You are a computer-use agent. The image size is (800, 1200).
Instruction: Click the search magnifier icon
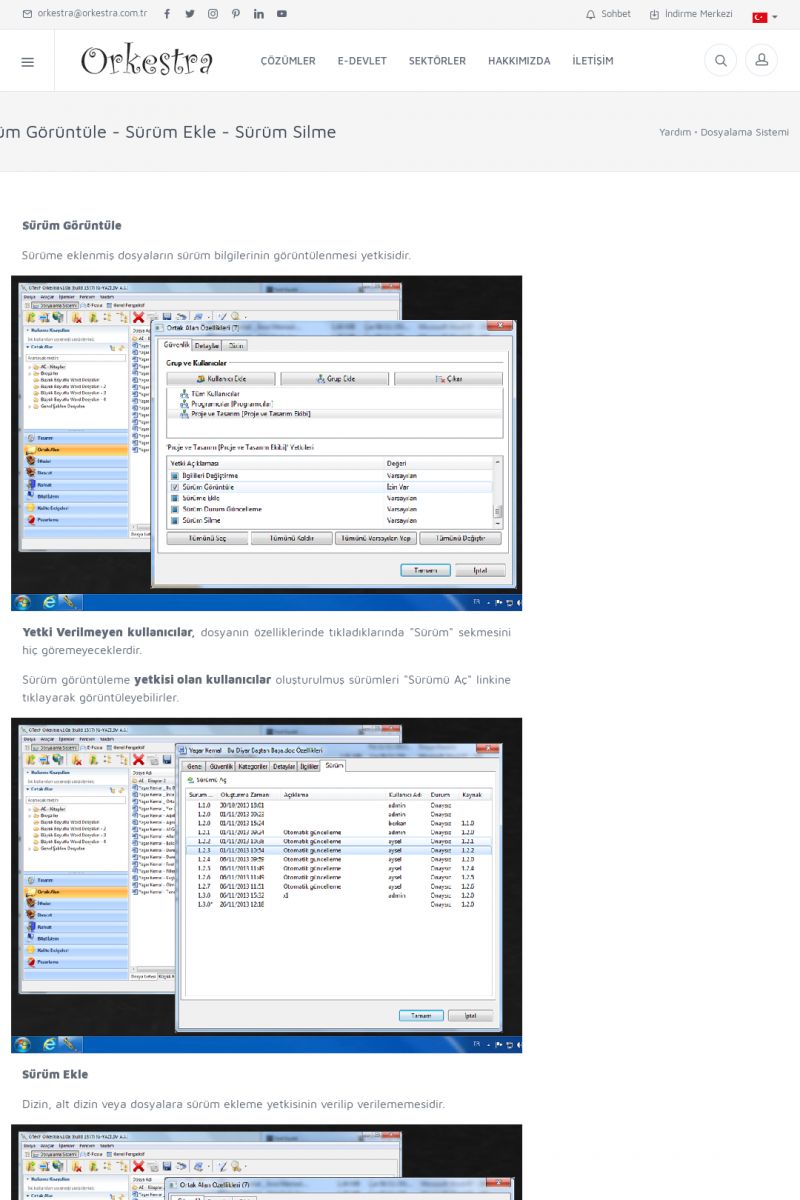pos(720,61)
